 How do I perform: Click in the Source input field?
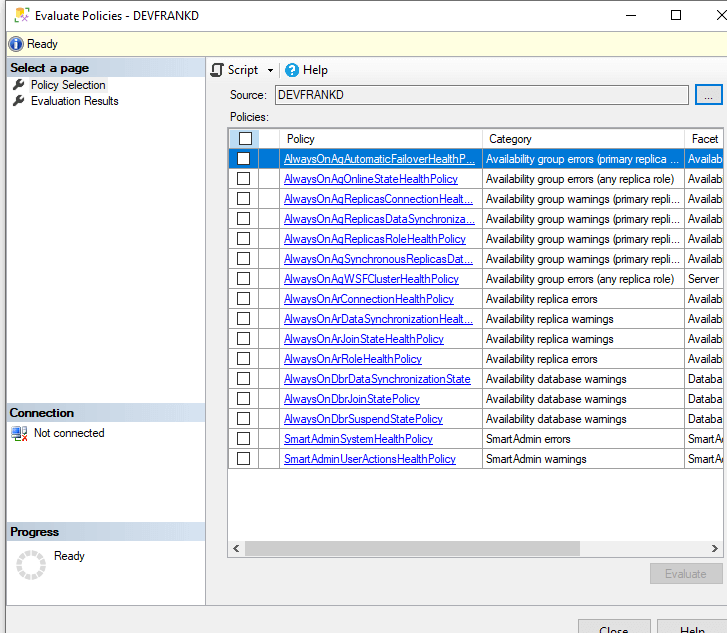pyautogui.click(x=480, y=95)
